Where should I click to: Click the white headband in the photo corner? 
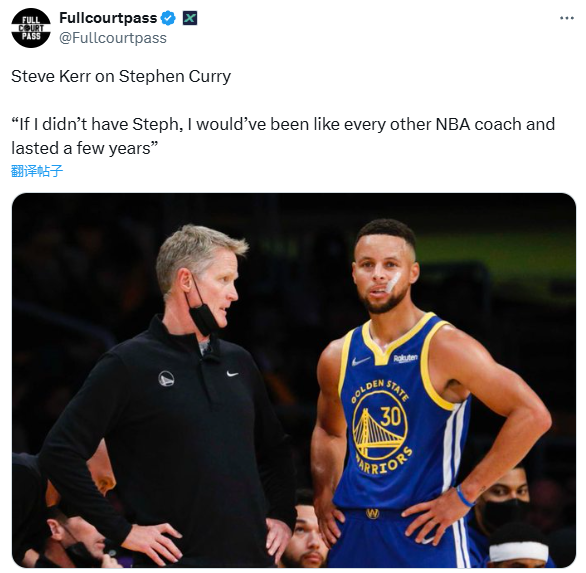519,552
